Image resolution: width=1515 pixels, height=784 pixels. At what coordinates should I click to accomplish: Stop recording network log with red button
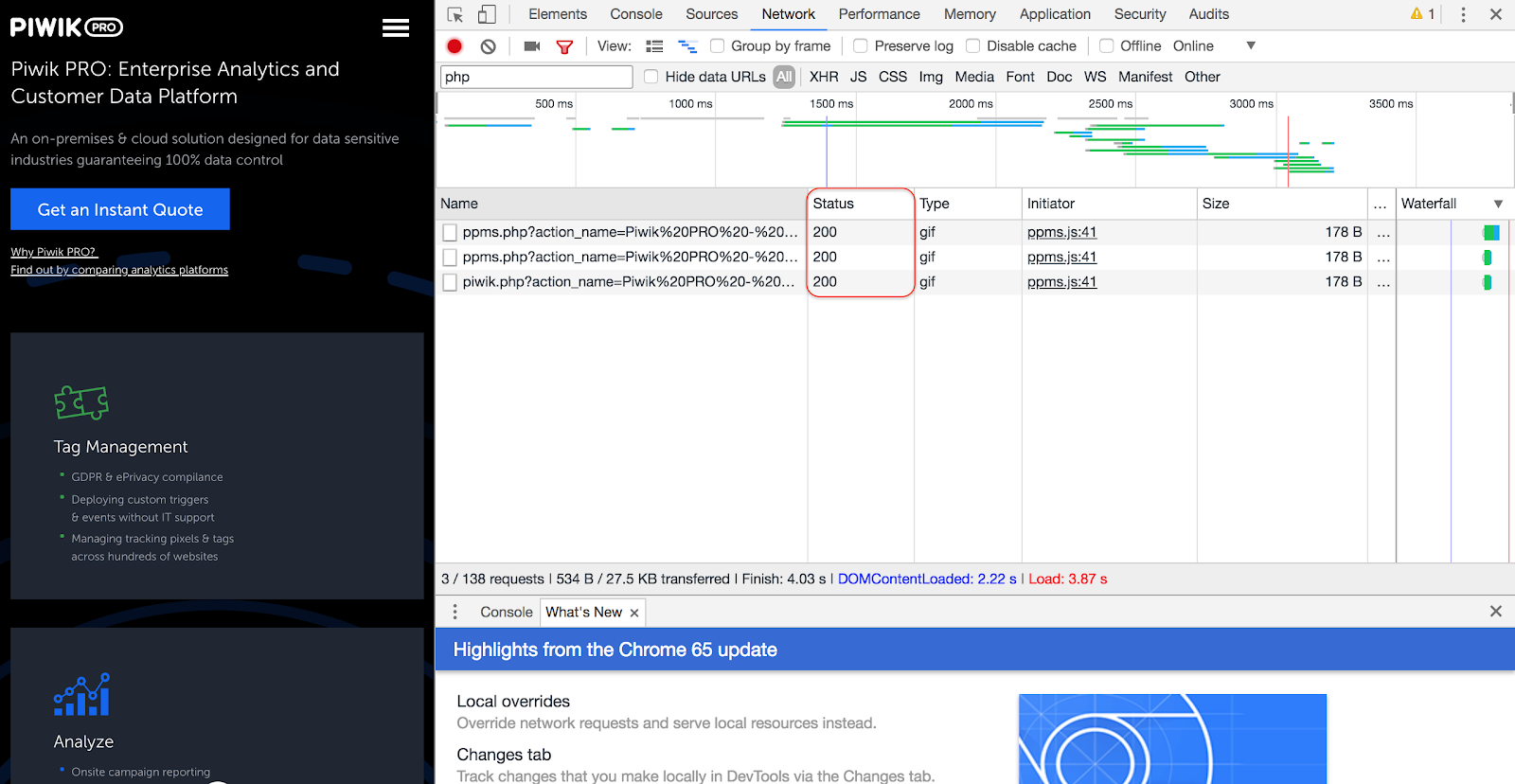click(x=454, y=45)
